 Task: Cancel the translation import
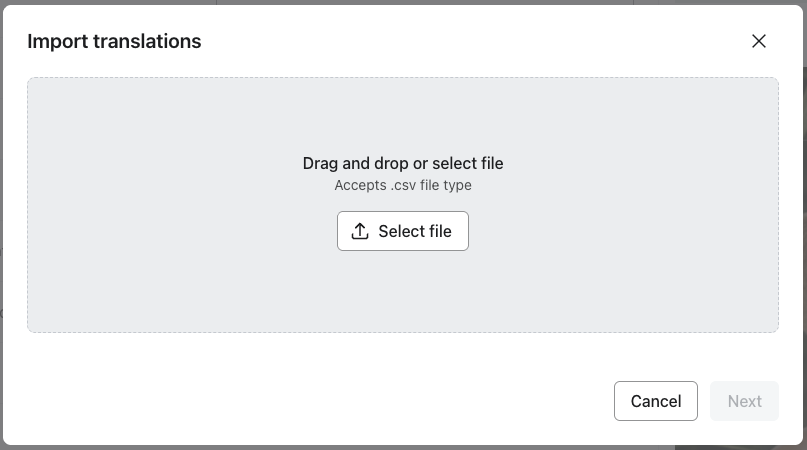[656, 401]
